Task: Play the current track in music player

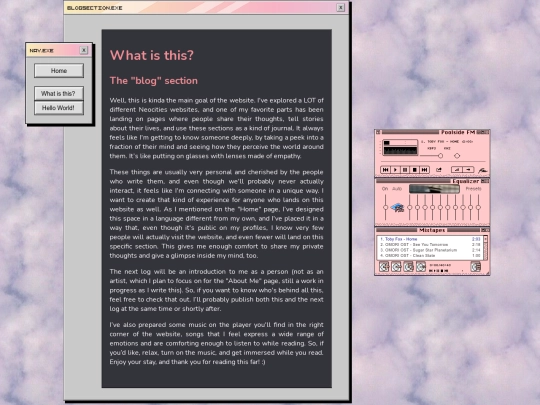Action: [395, 169]
